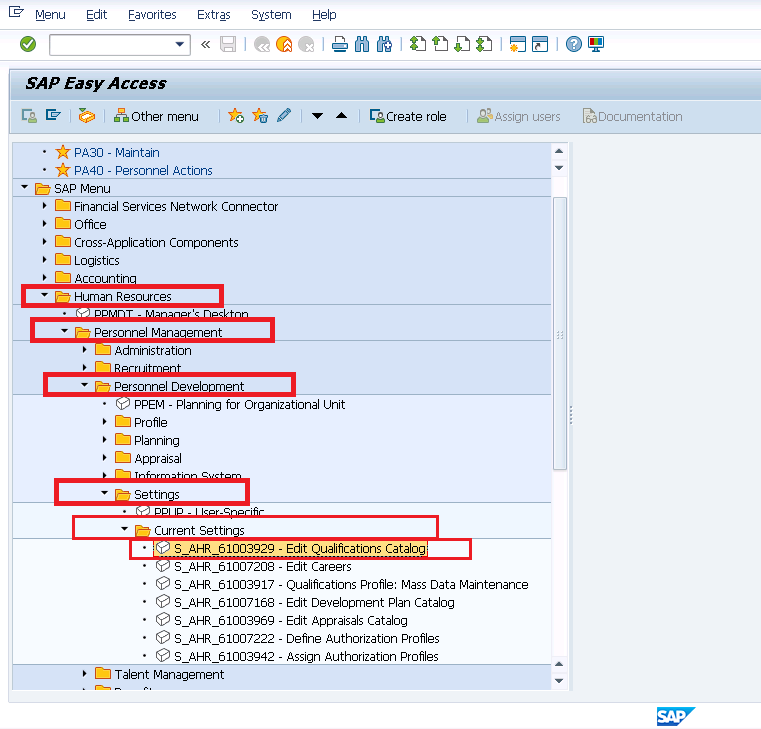Expand the Office folder
Image resolution: width=761 pixels, height=729 pixels.
coord(45,224)
